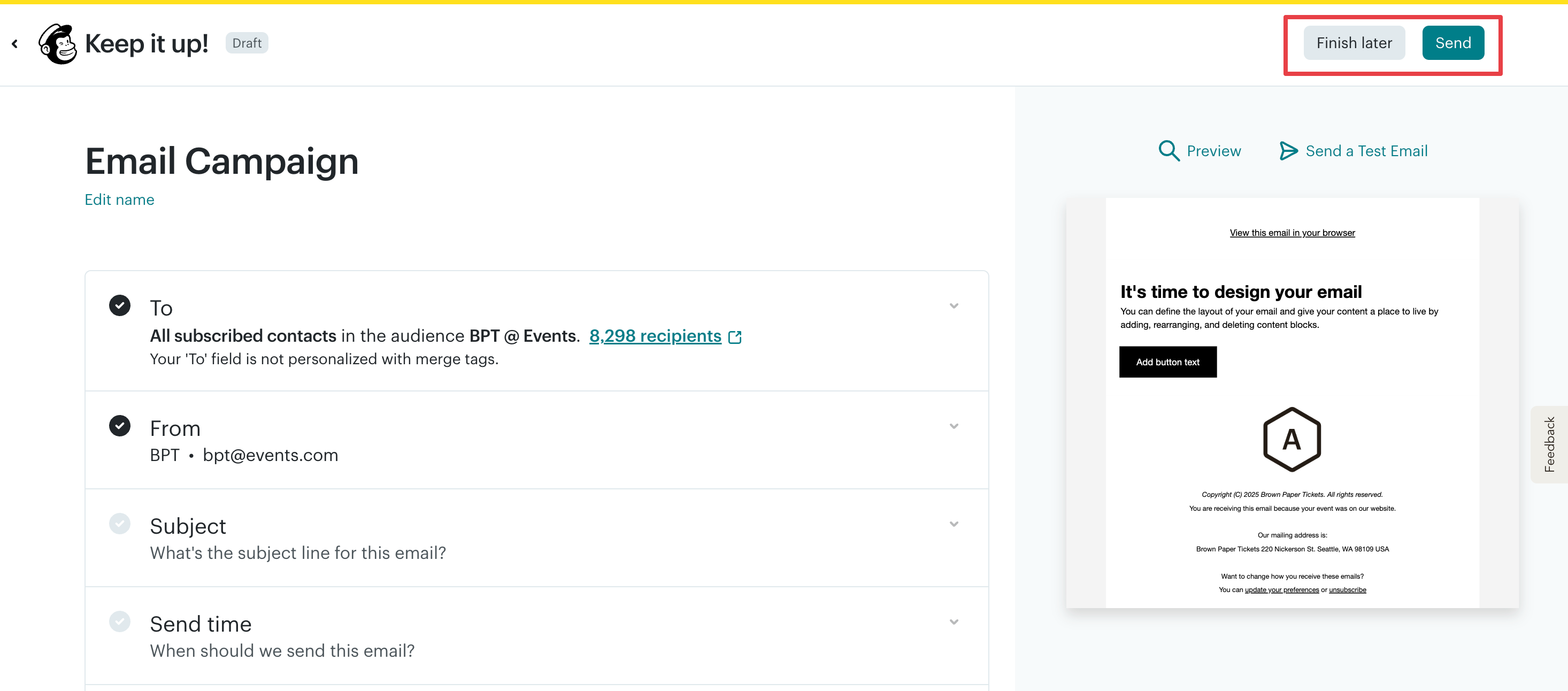1568x691 pixels.
Task: Click the Mailchimp monkey logo
Action: click(x=58, y=43)
